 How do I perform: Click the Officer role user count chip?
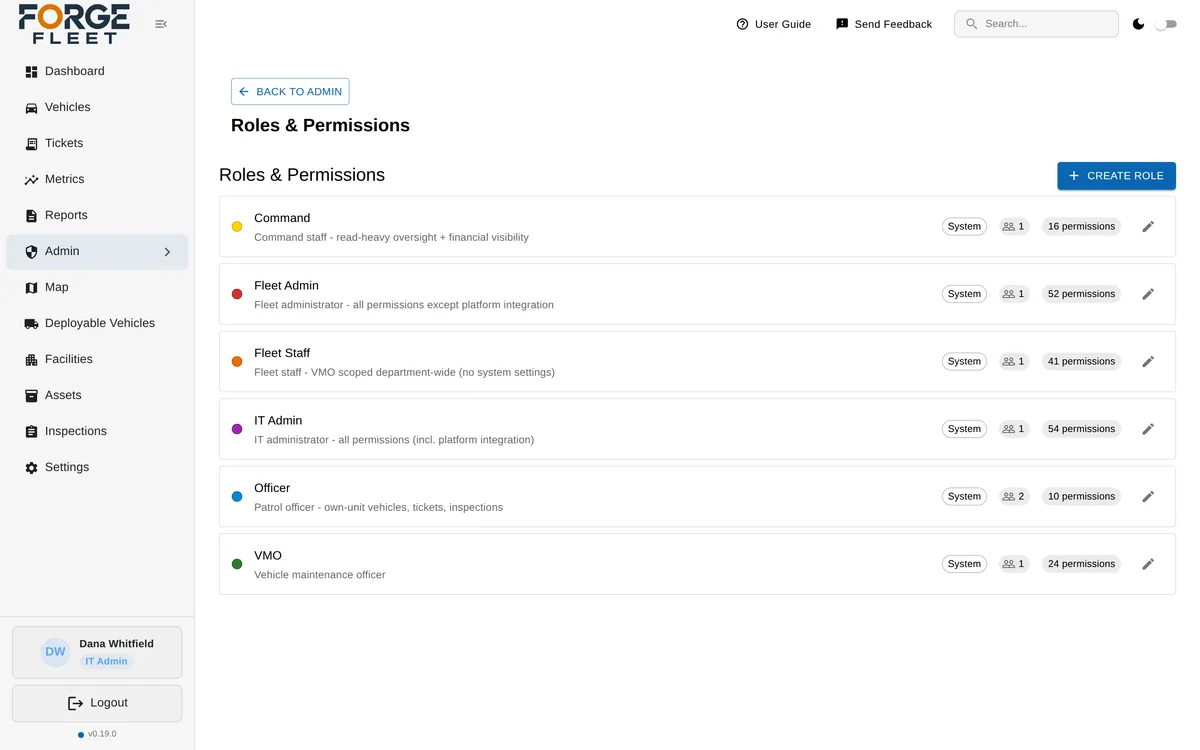coord(1014,497)
